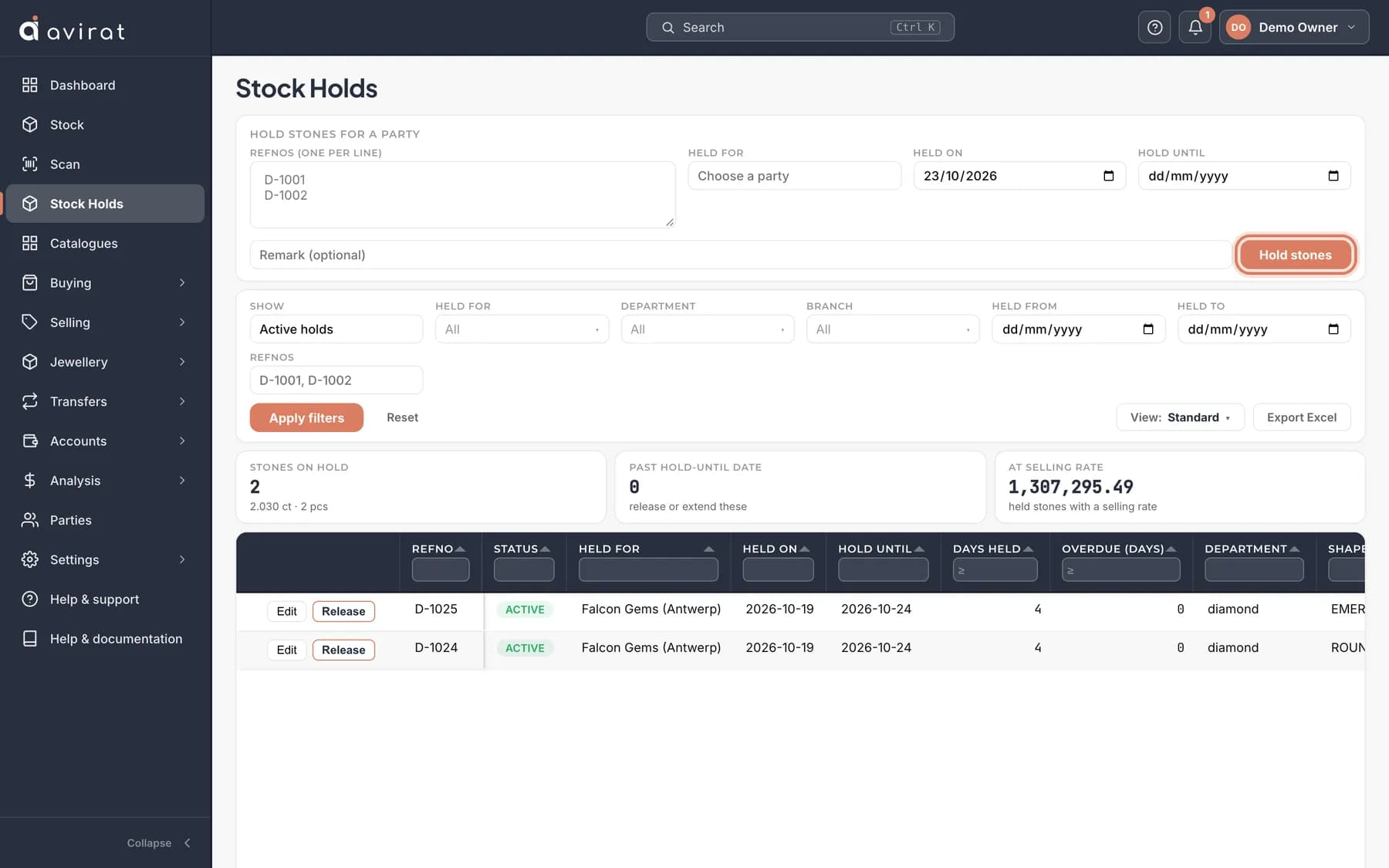Click the Refnos textarea for holding stones
This screenshot has width=1389, height=868.
462,194
